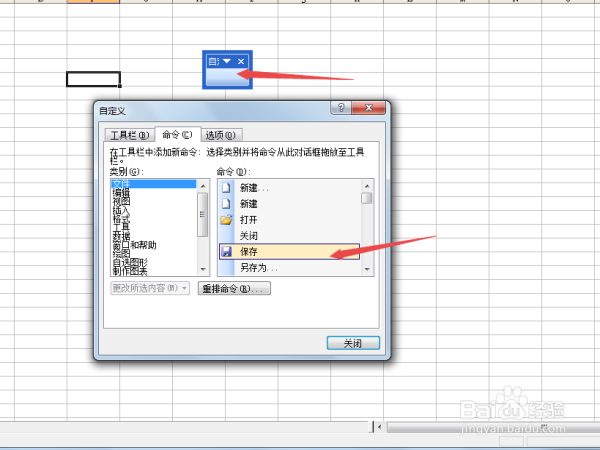The image size is (600, 450).
Task: Click the command list scroll up arrow
Action: (367, 186)
